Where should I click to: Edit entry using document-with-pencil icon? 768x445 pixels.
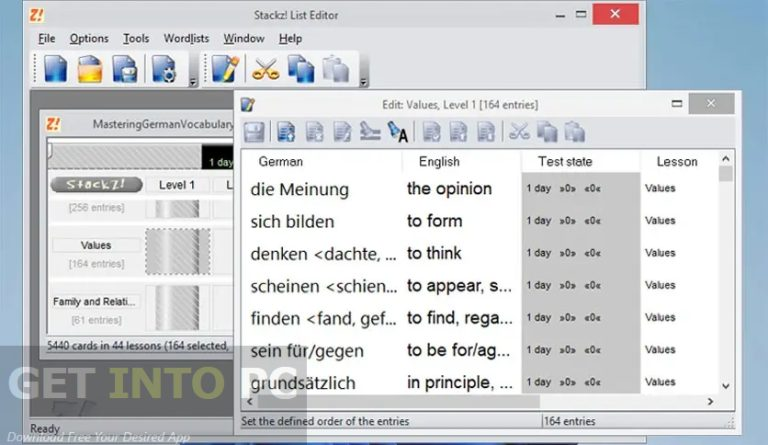click(x=342, y=132)
